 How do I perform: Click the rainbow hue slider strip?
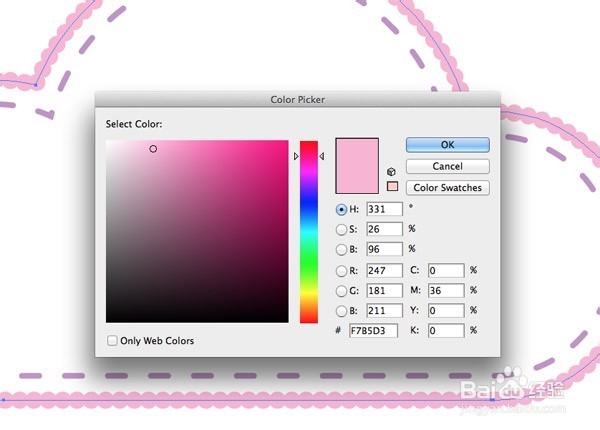309,232
